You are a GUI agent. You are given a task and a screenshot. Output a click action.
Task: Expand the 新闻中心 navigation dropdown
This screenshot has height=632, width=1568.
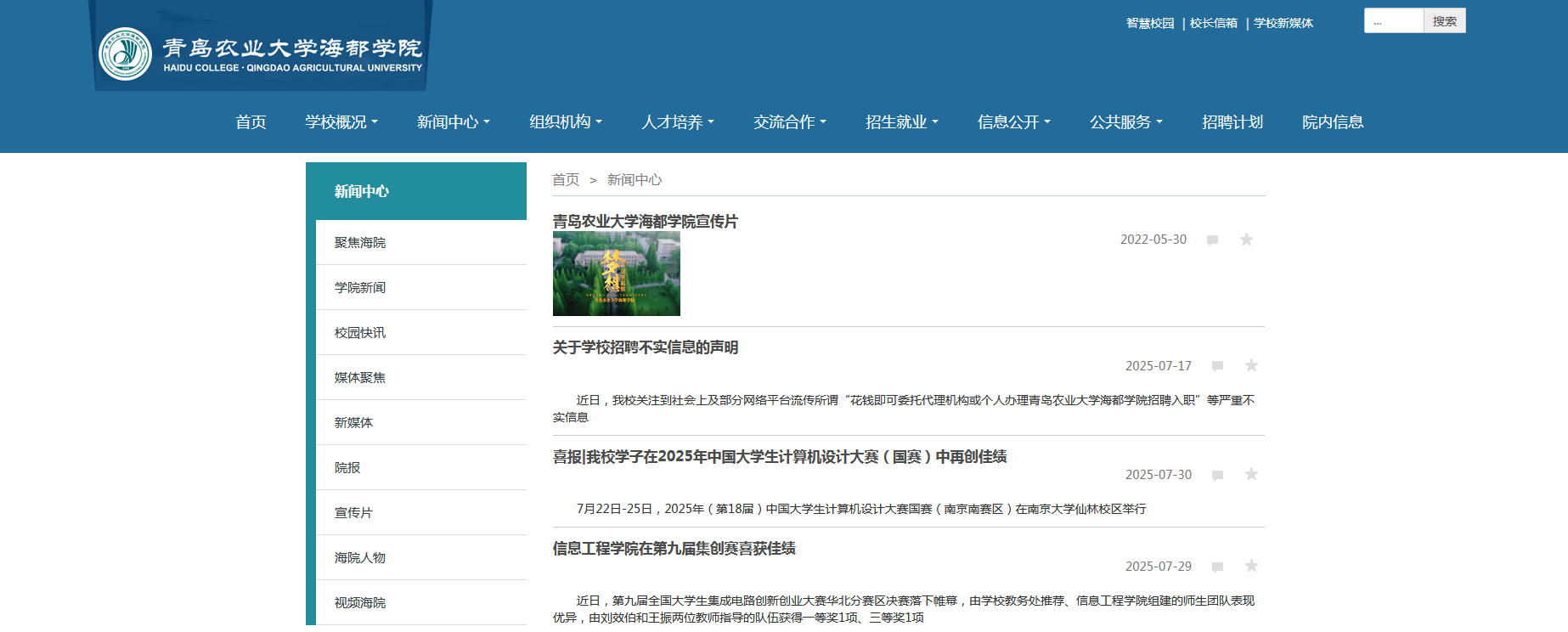point(454,122)
